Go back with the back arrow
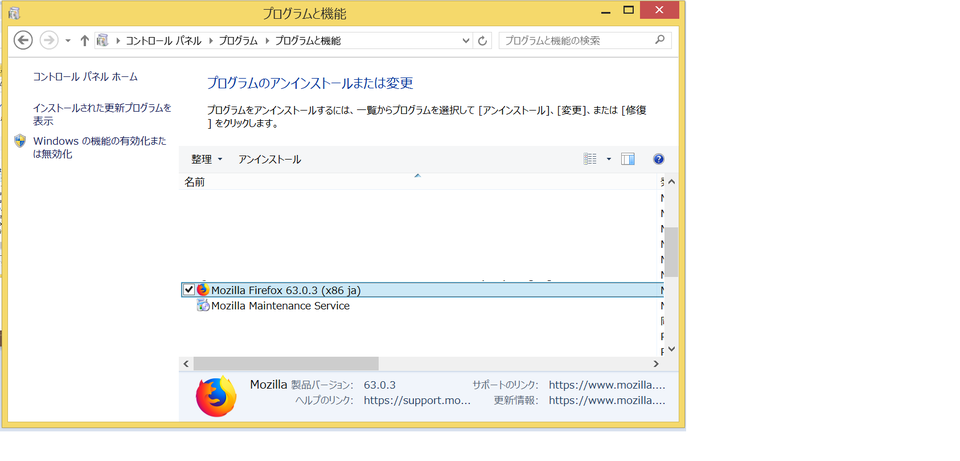Viewport: 960px width, 461px height. (x=23, y=40)
